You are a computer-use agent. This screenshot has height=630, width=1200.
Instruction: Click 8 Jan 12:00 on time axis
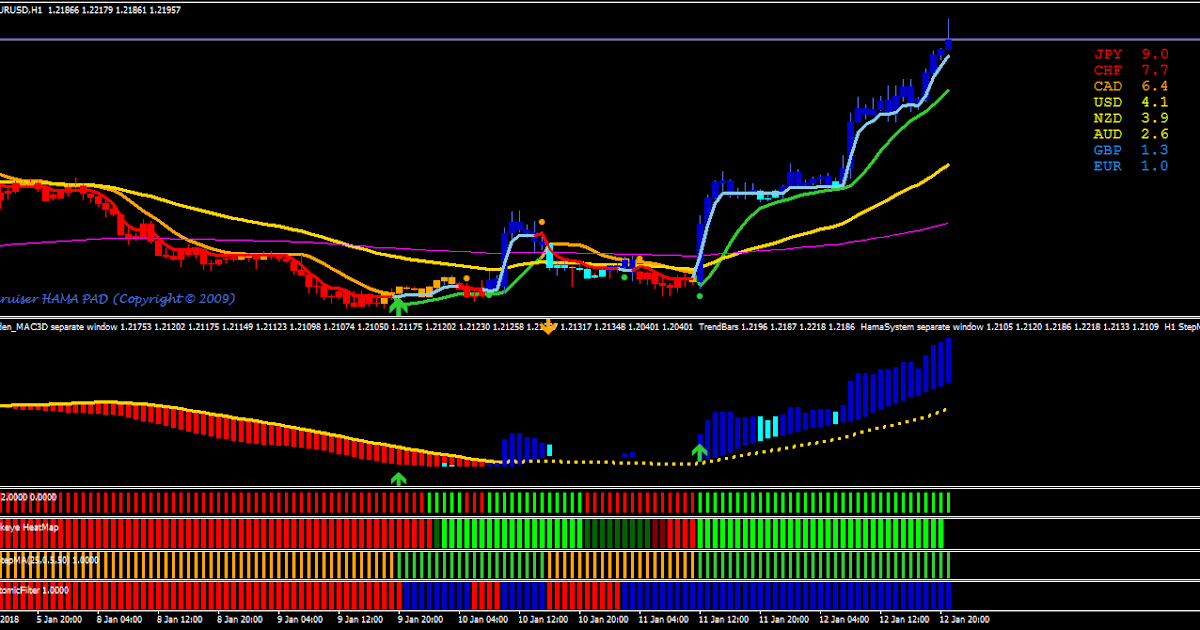(x=180, y=620)
